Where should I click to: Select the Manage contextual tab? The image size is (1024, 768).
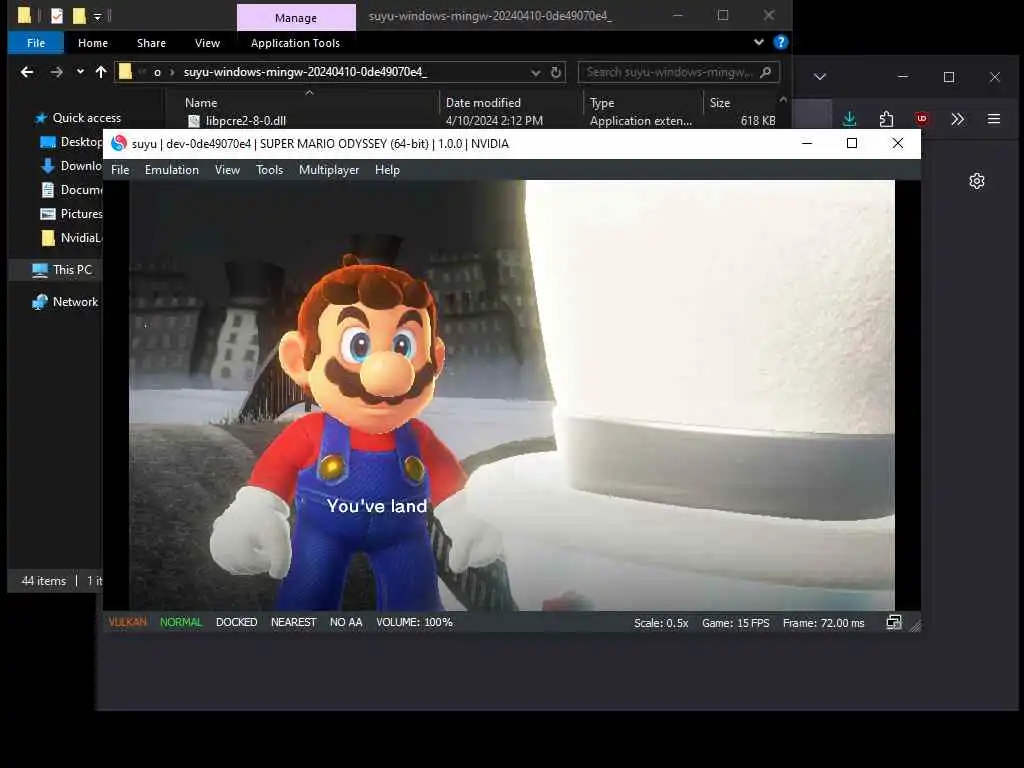click(x=296, y=18)
